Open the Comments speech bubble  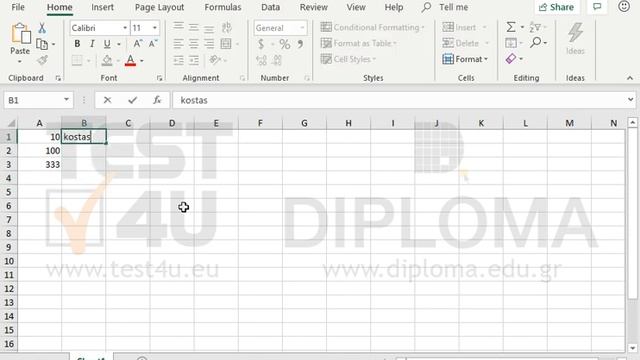click(x=597, y=7)
